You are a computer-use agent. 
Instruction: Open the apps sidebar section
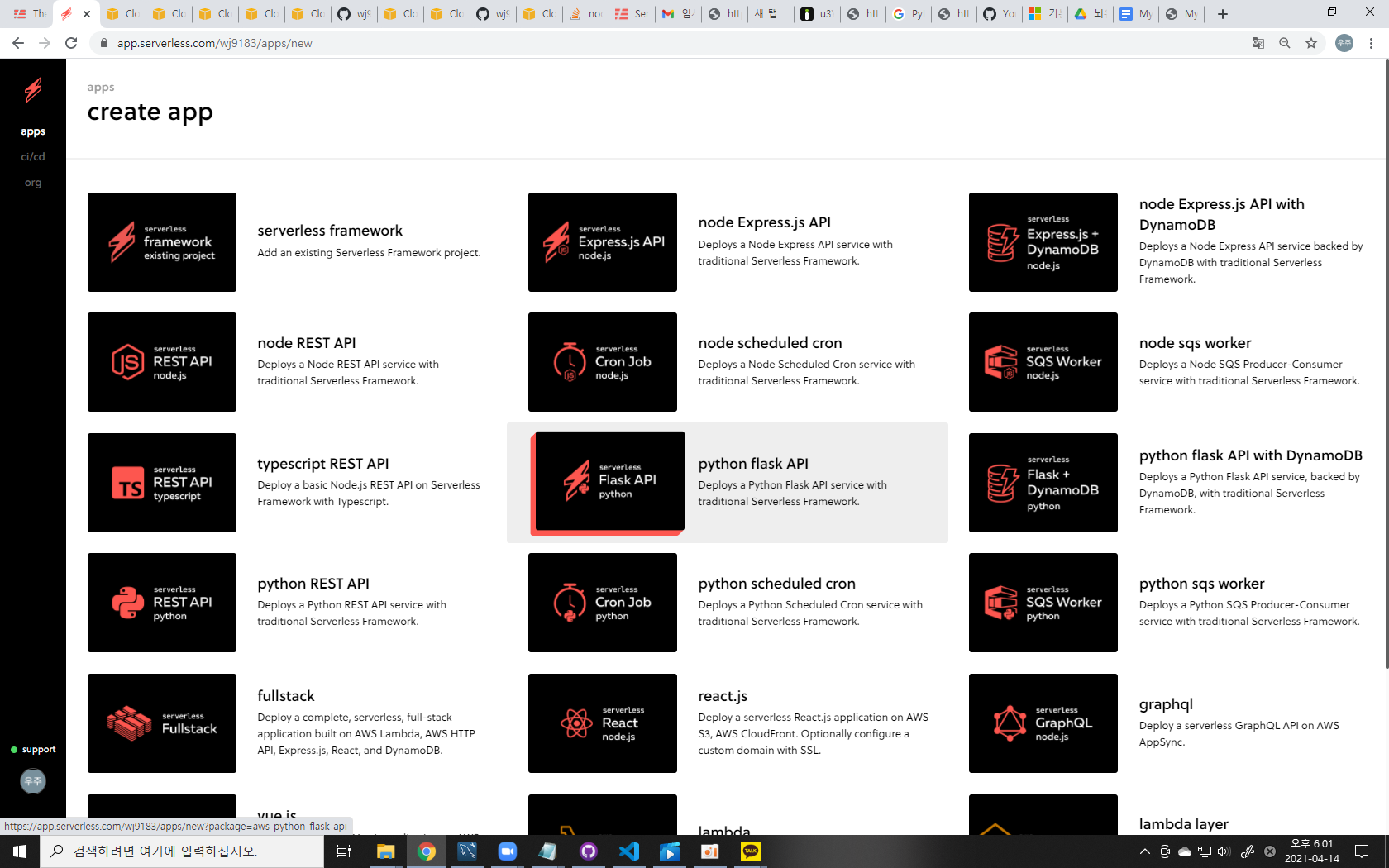pyautogui.click(x=33, y=131)
